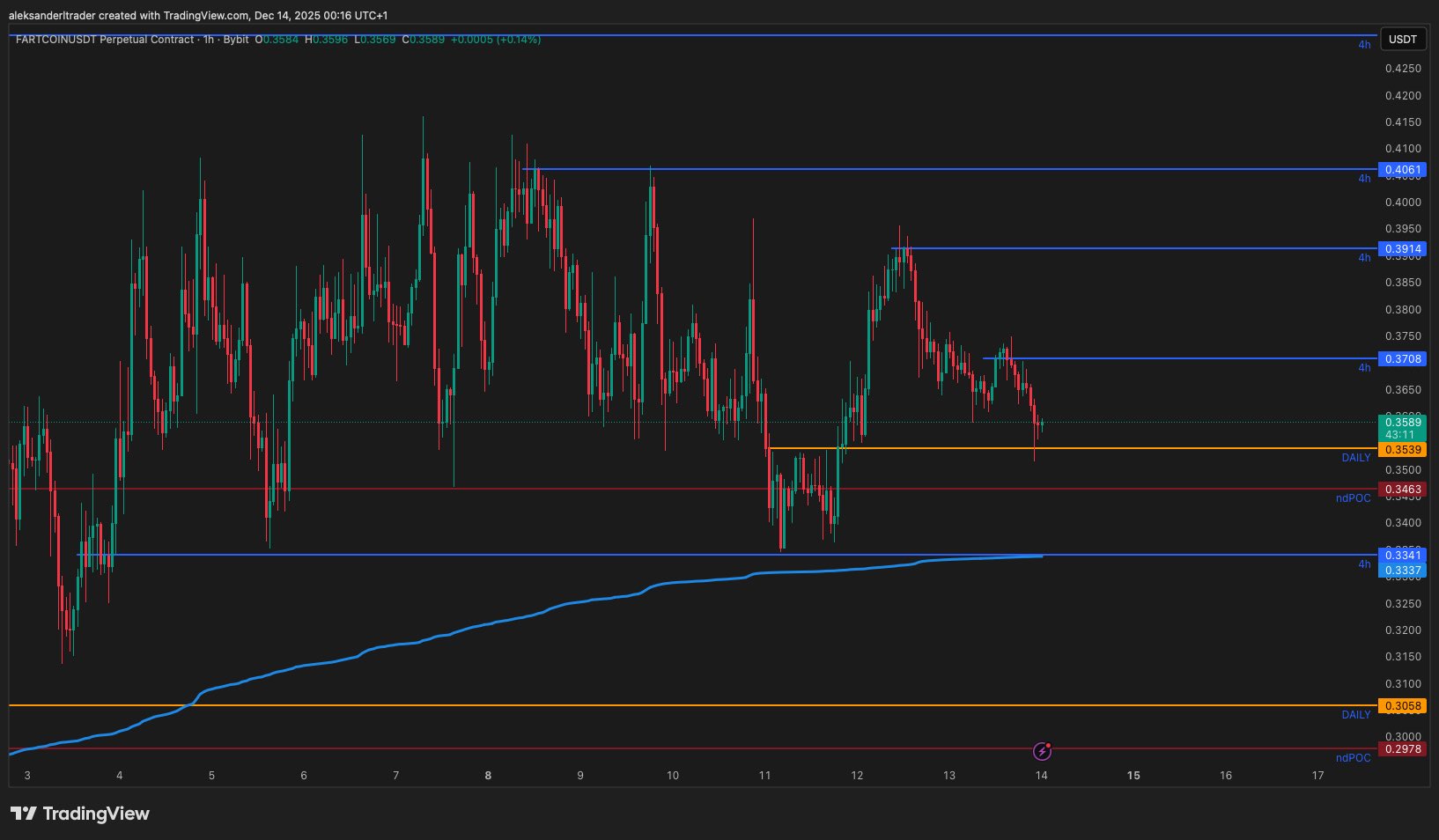Click the FARTCOINUSDT Perpetual Contract symbol title
This screenshot has height=840, width=1439.
tap(104, 40)
